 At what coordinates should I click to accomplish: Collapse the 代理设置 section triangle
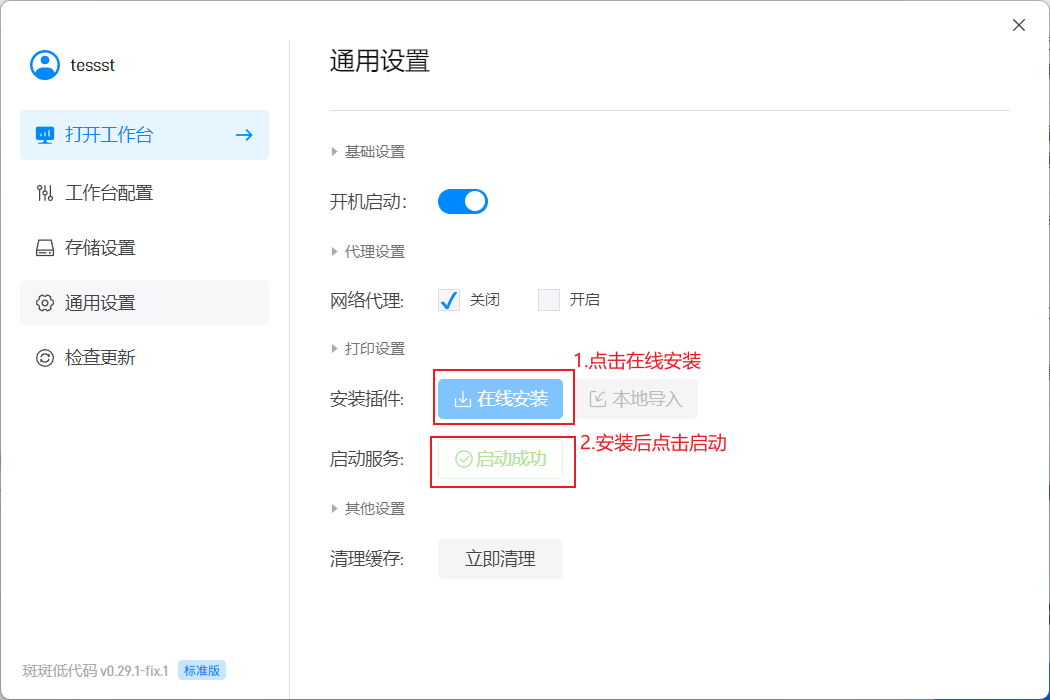(x=335, y=252)
